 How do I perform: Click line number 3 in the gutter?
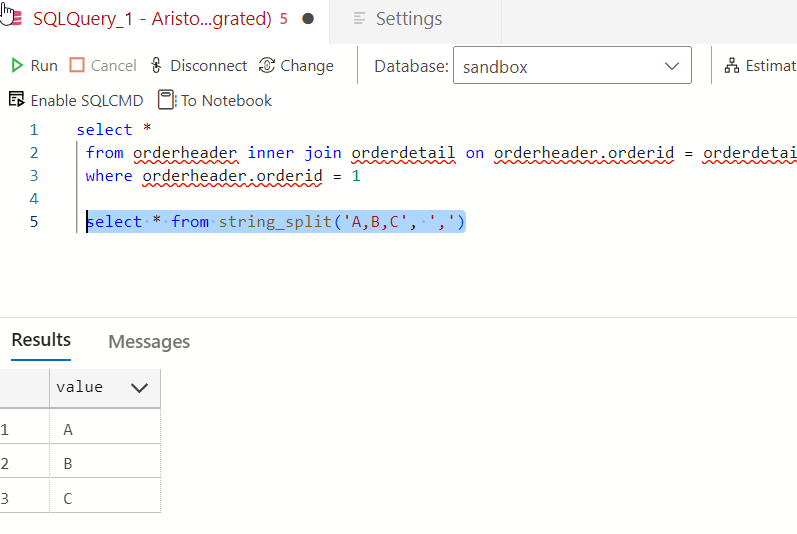click(34, 176)
